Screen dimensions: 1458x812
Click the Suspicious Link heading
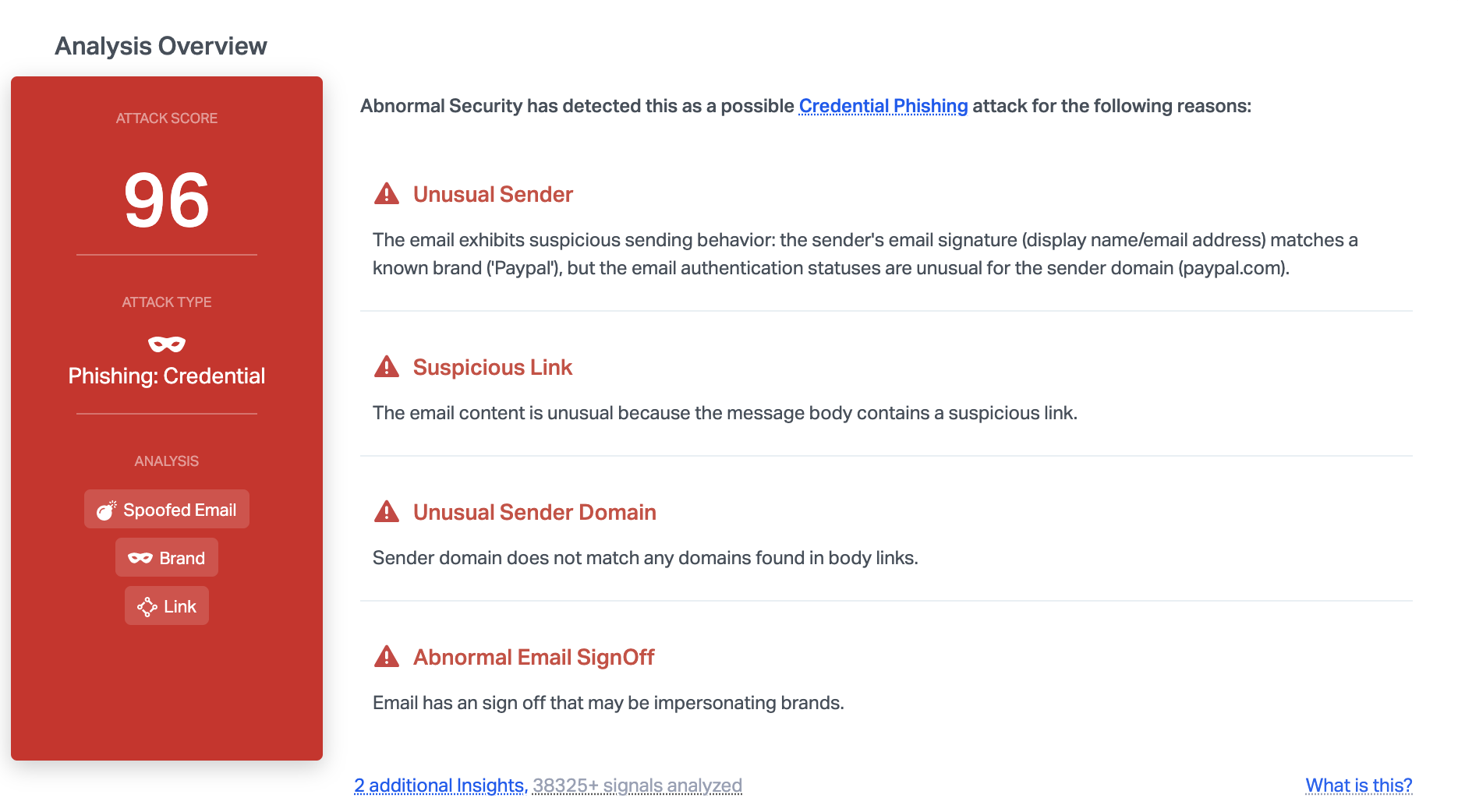(492, 367)
